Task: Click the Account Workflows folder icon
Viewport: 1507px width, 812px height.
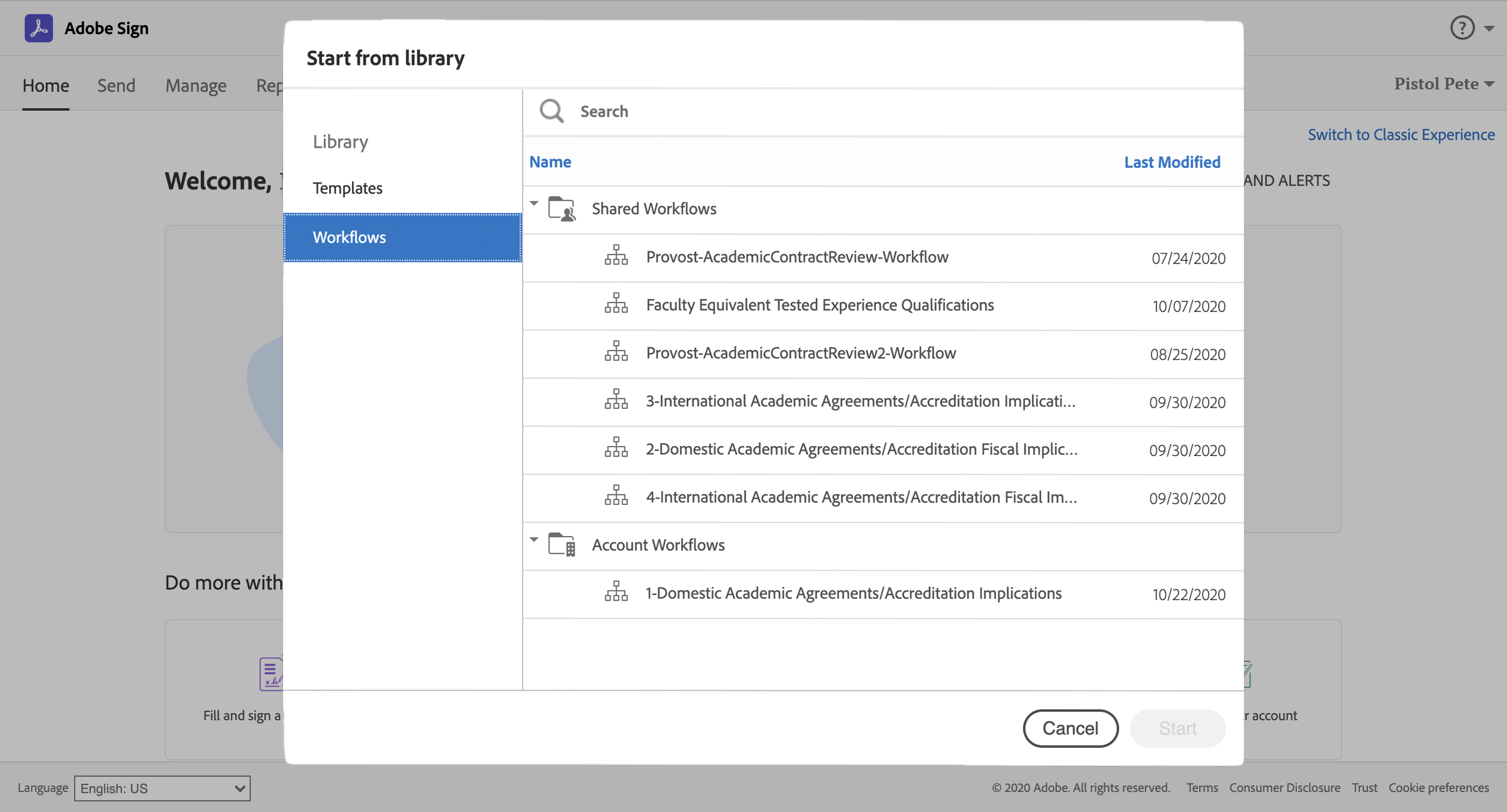Action: tap(562, 544)
